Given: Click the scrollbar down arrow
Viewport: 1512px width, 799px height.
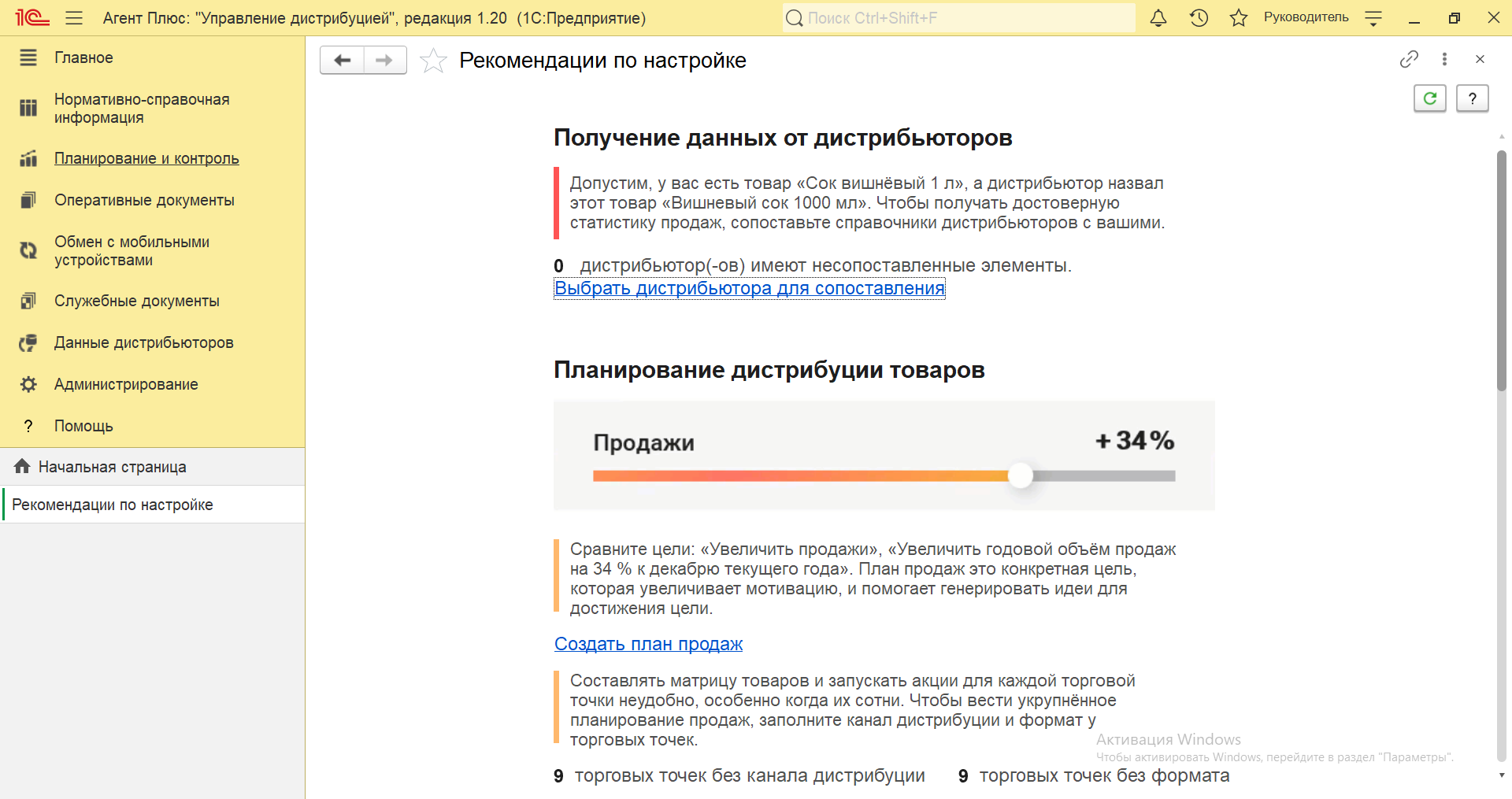Looking at the screenshot, I should tap(1501, 775).
